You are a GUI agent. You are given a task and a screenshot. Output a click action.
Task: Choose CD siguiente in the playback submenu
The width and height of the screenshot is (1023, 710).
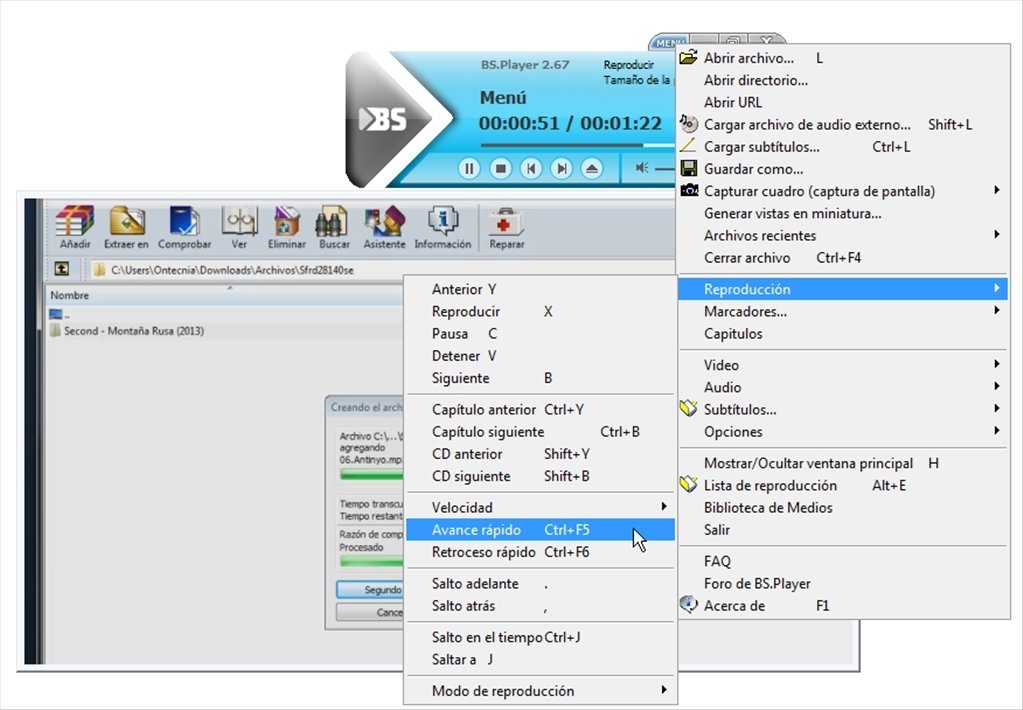point(540,476)
